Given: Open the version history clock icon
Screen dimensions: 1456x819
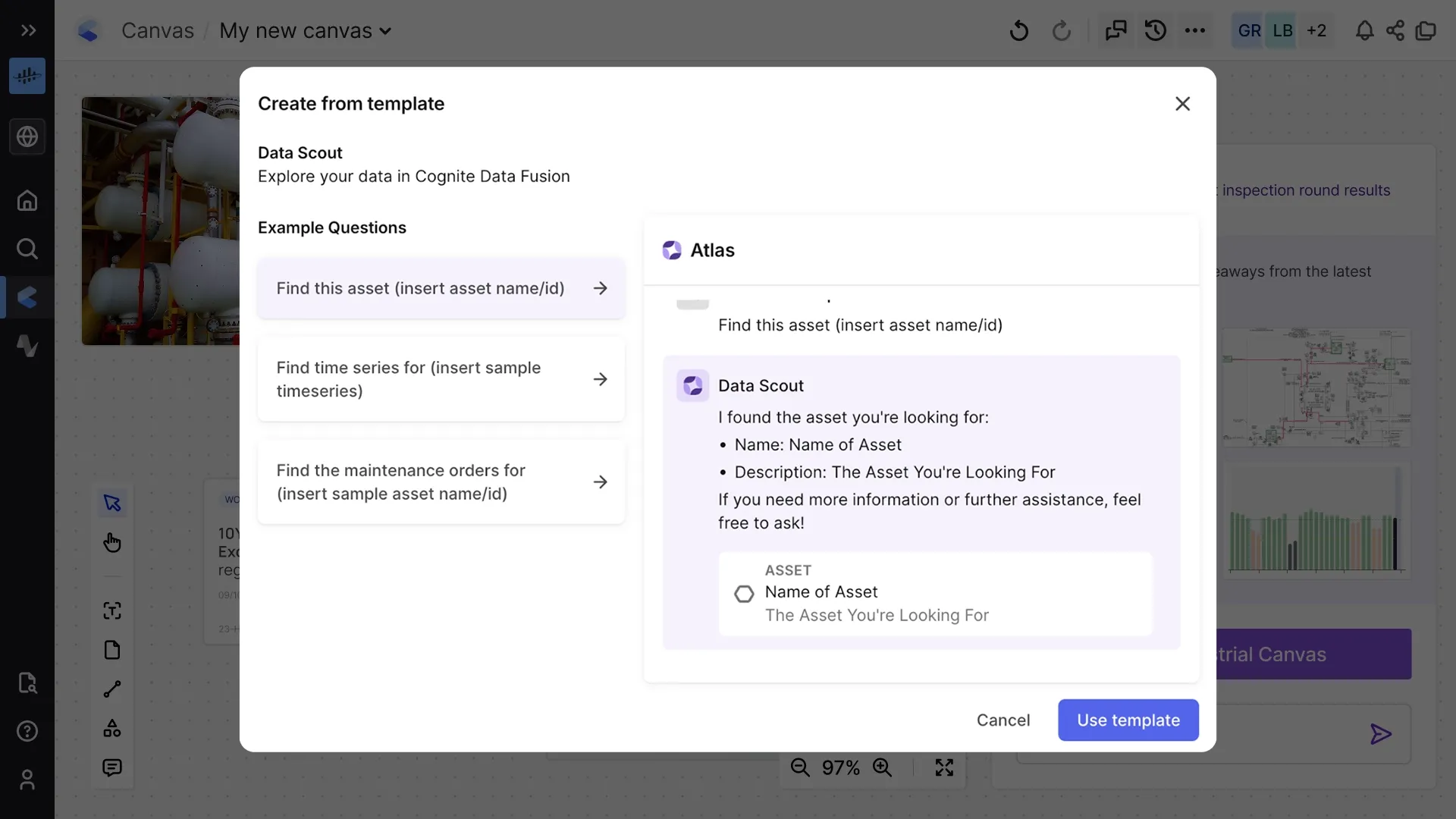Looking at the screenshot, I should tap(1156, 30).
